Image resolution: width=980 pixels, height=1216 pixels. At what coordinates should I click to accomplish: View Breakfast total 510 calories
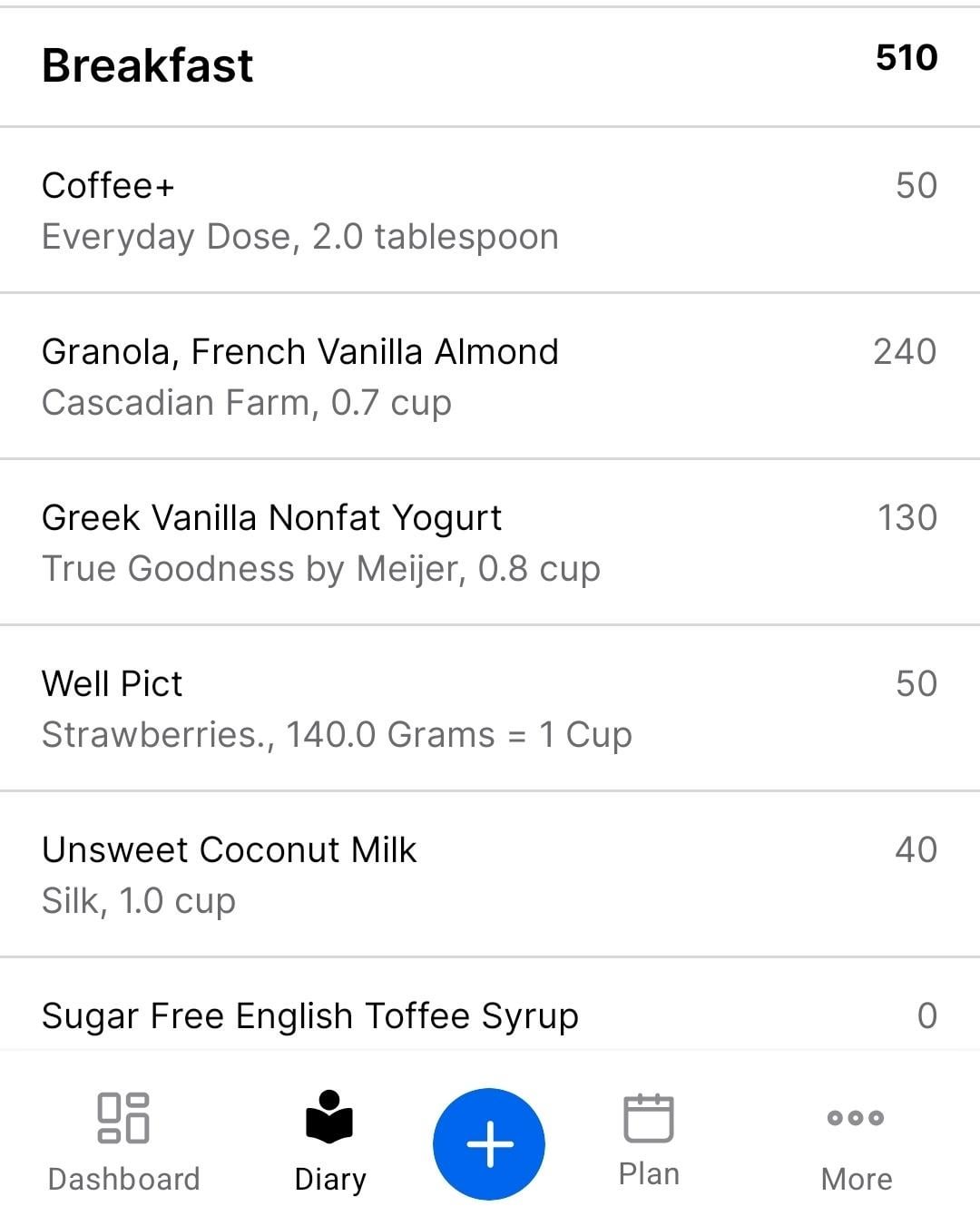[906, 57]
